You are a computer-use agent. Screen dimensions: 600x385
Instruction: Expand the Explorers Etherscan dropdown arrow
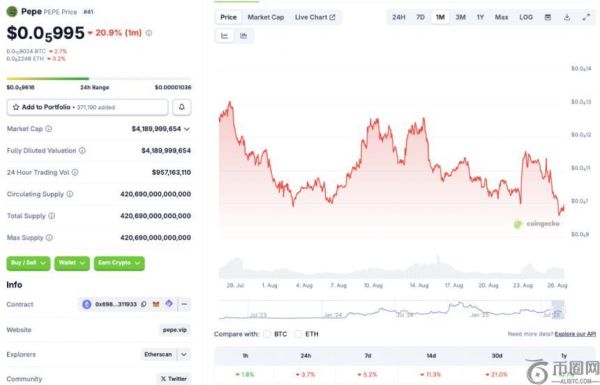pos(184,354)
